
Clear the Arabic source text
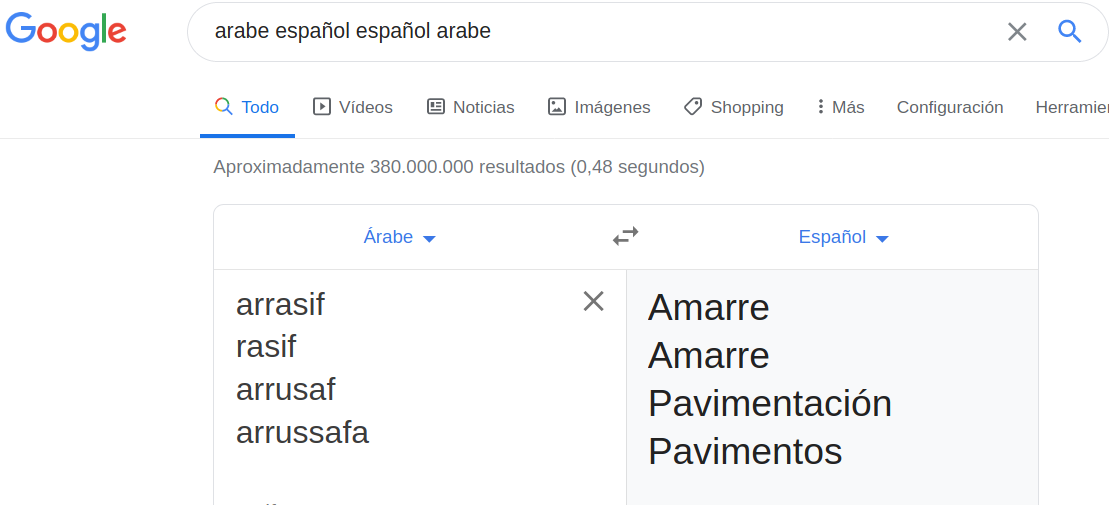pos(593,301)
